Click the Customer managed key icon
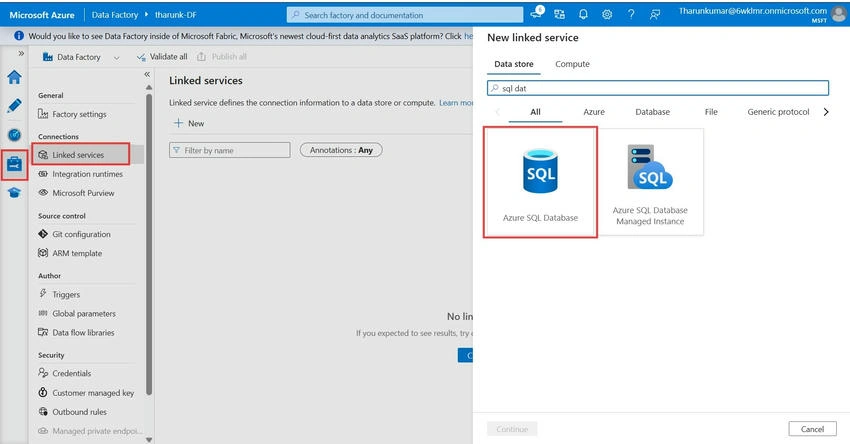The width and height of the screenshot is (850, 444). (x=43, y=392)
